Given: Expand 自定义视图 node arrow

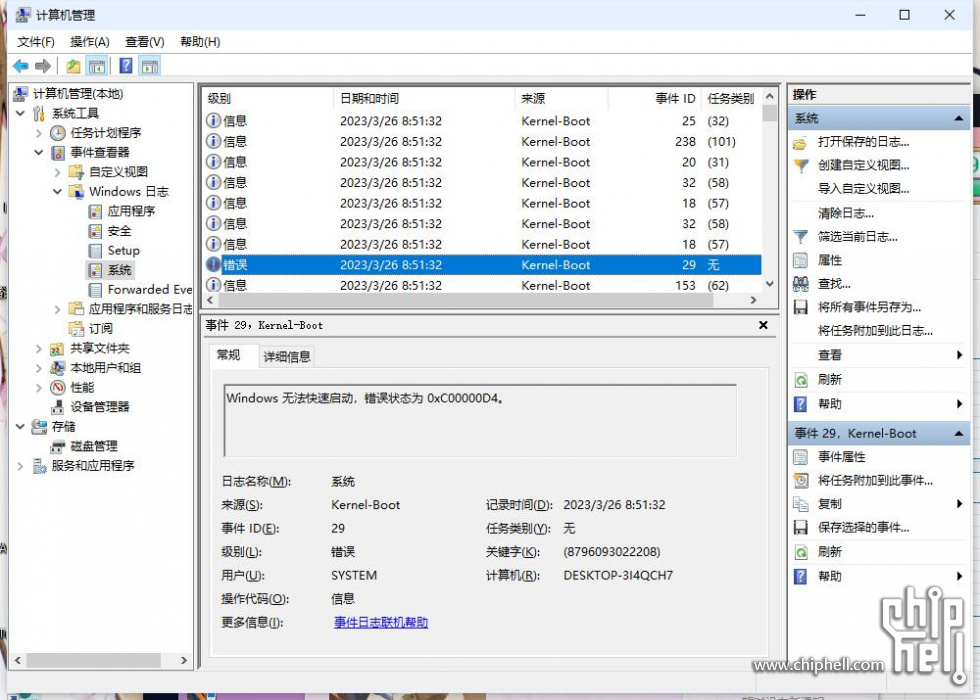Looking at the screenshot, I should coord(58,172).
